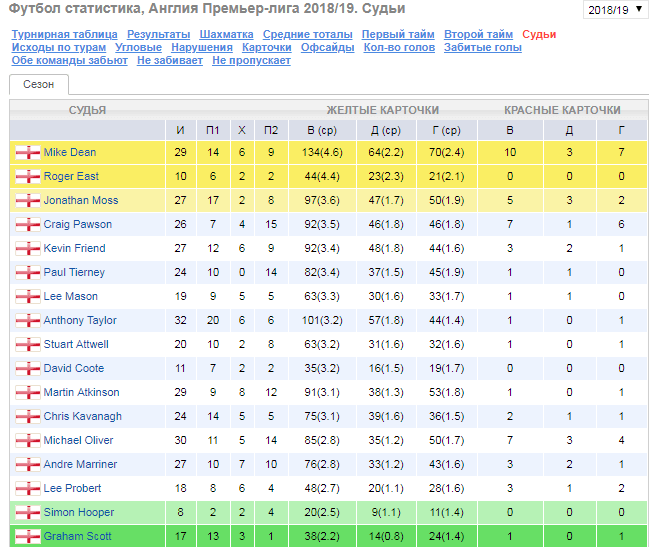Open Средние тоталы statistics

coord(307,34)
